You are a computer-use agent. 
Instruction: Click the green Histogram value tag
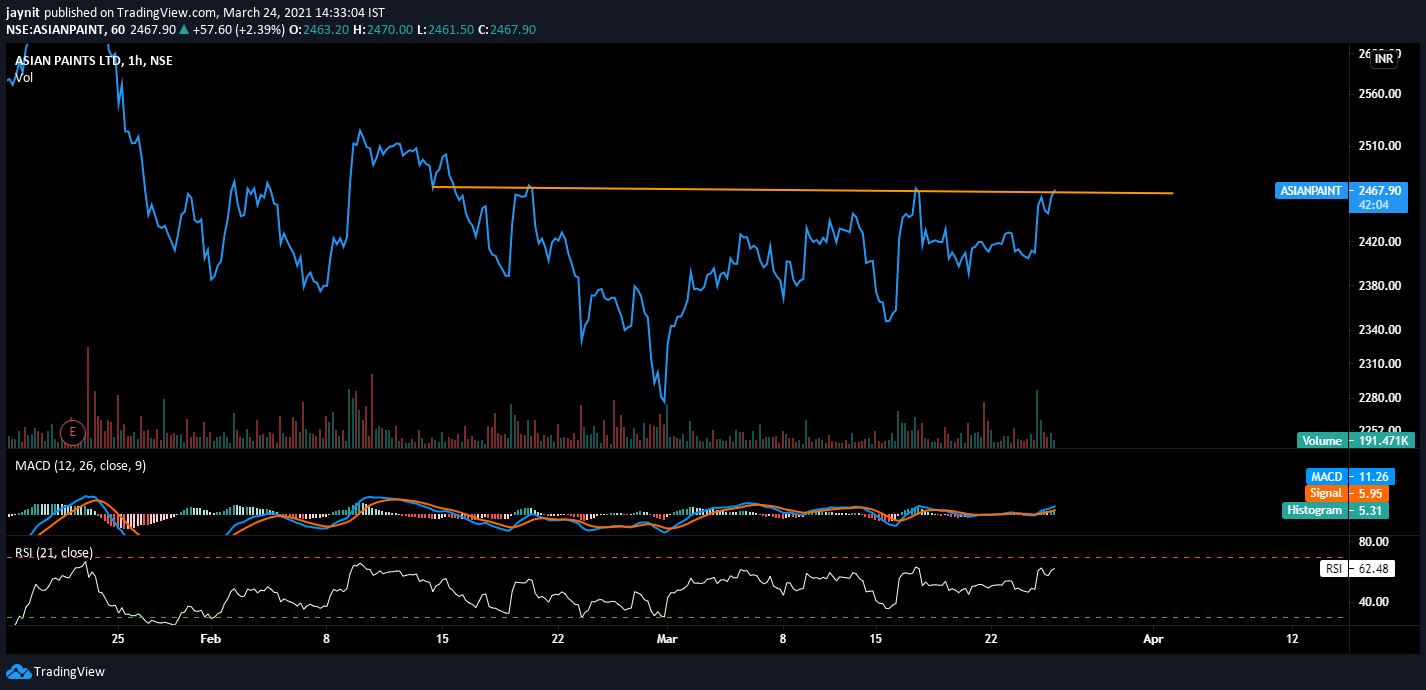[x=1314, y=510]
